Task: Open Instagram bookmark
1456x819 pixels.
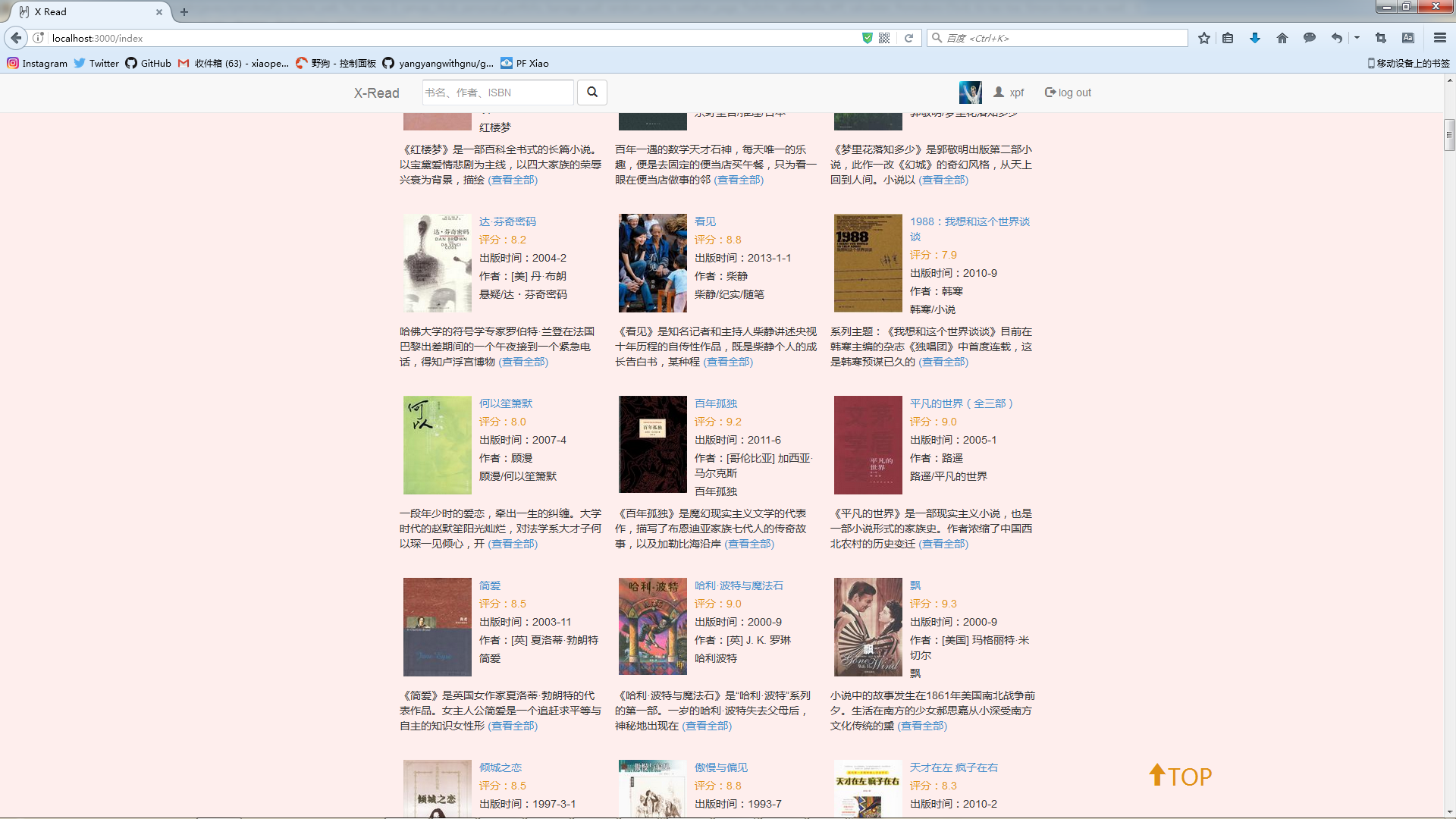Action: coord(37,64)
